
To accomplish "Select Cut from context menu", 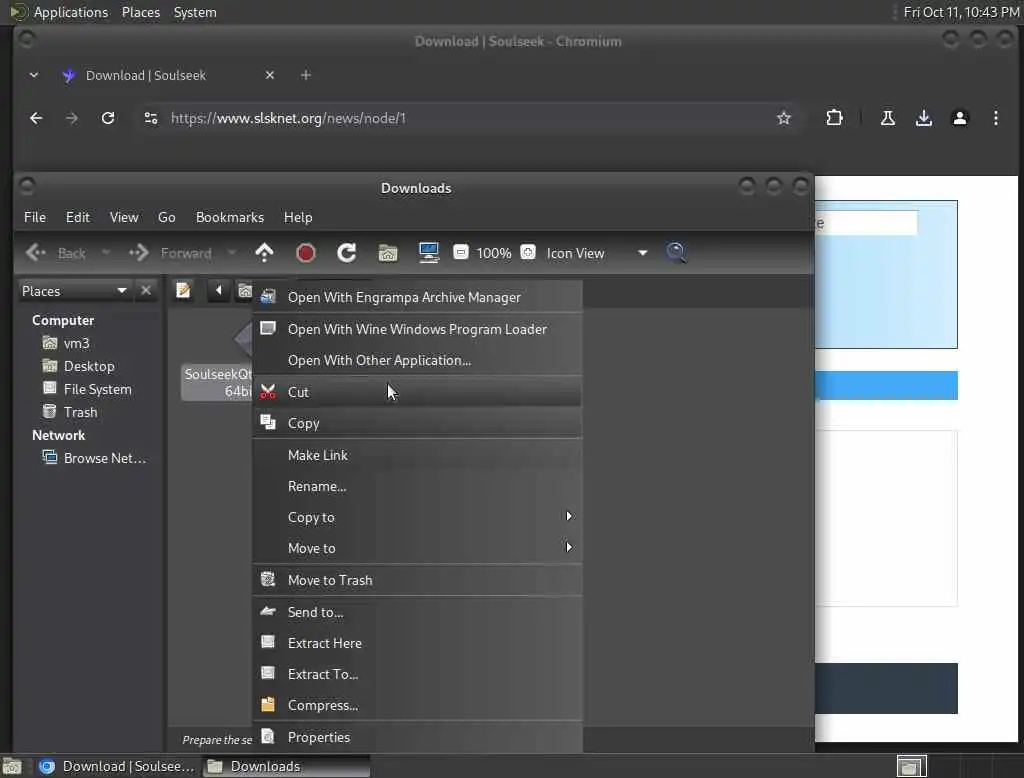I will pyautogui.click(x=417, y=392).
